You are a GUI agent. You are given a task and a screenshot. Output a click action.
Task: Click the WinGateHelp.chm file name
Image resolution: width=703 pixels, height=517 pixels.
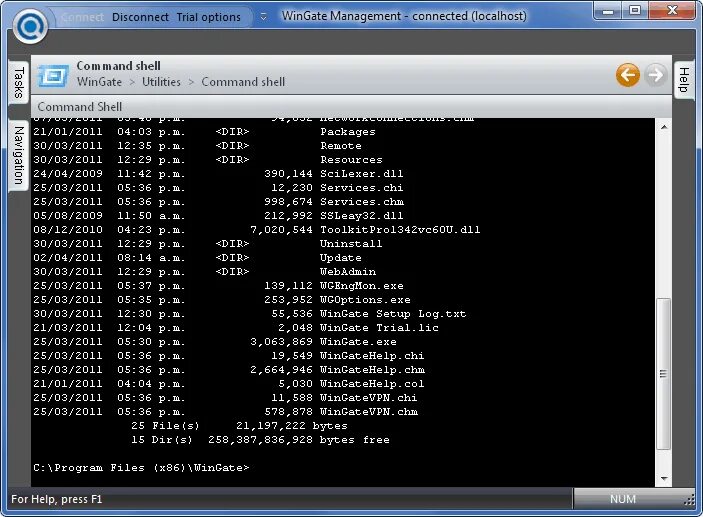pyautogui.click(x=372, y=370)
